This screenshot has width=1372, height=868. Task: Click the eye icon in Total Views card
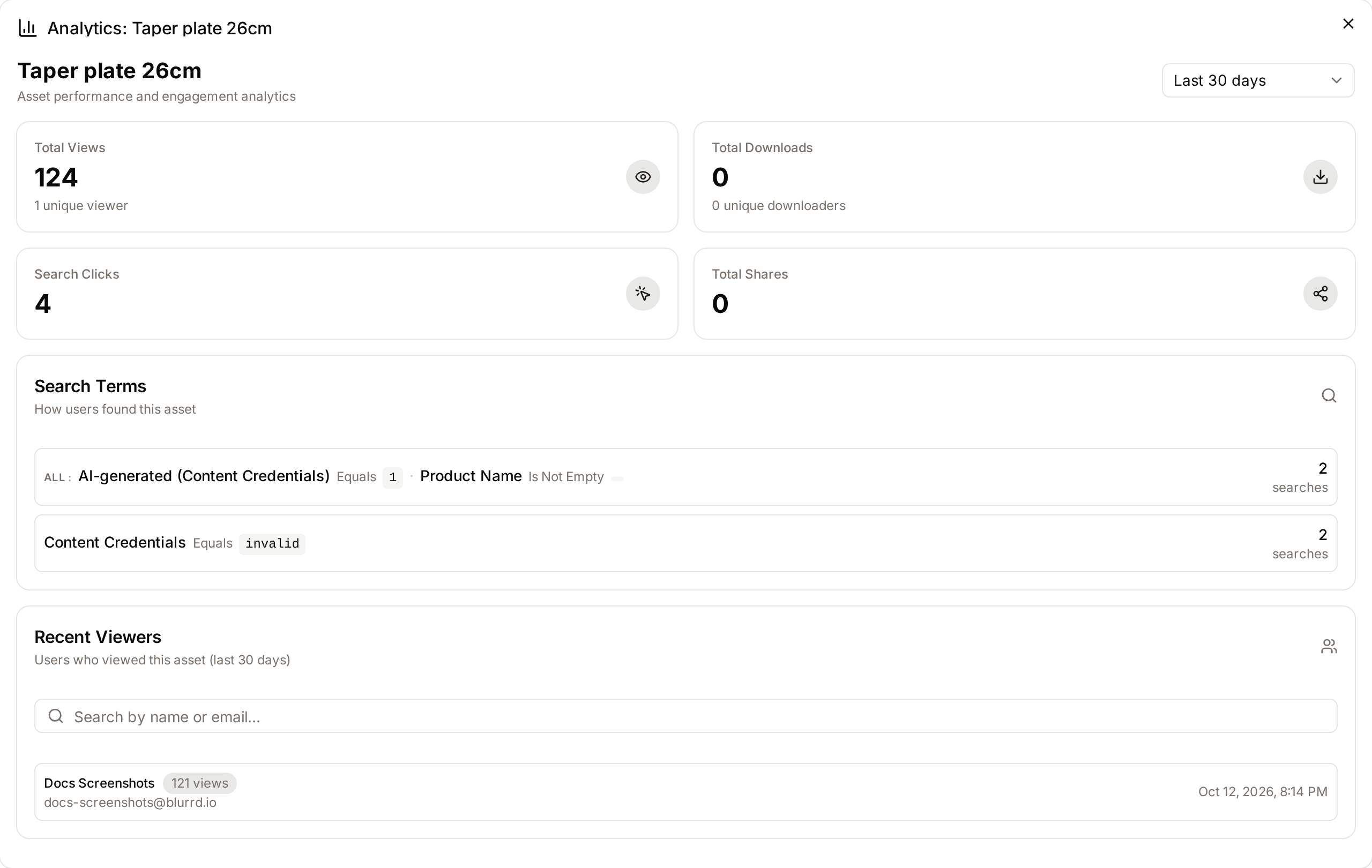(x=643, y=177)
